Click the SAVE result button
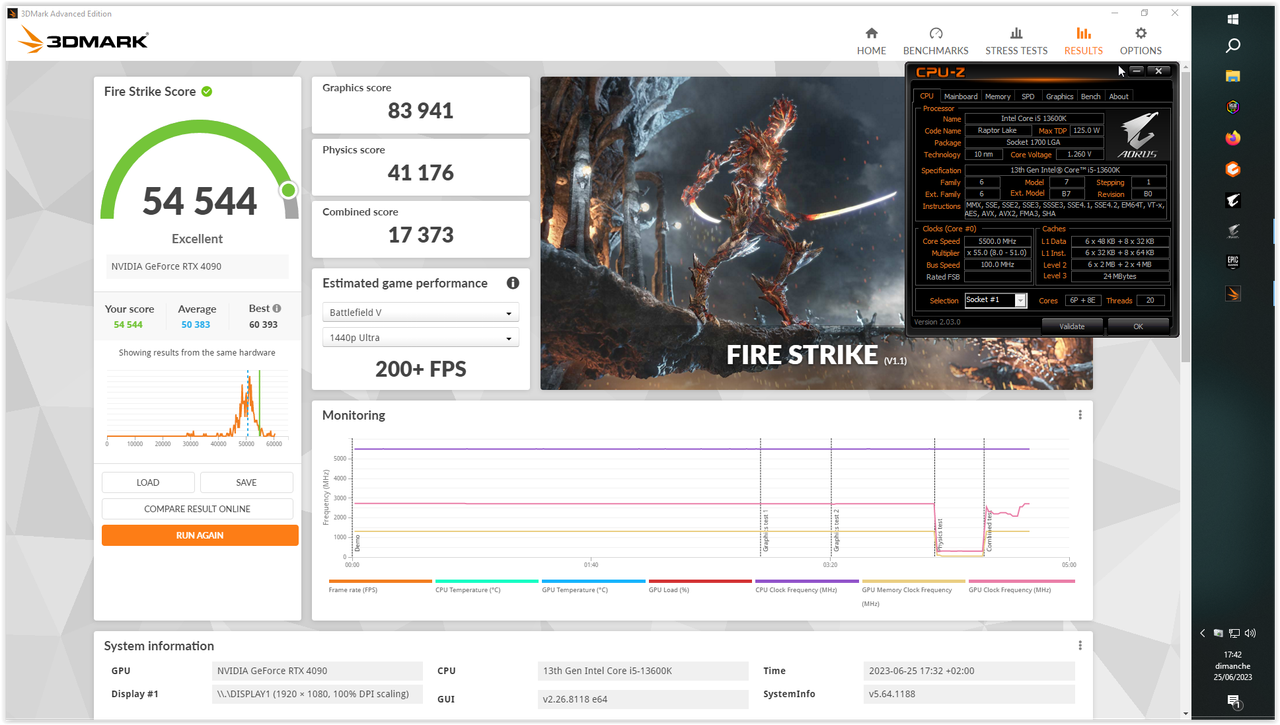The width and height of the screenshot is (1280, 725). point(246,483)
